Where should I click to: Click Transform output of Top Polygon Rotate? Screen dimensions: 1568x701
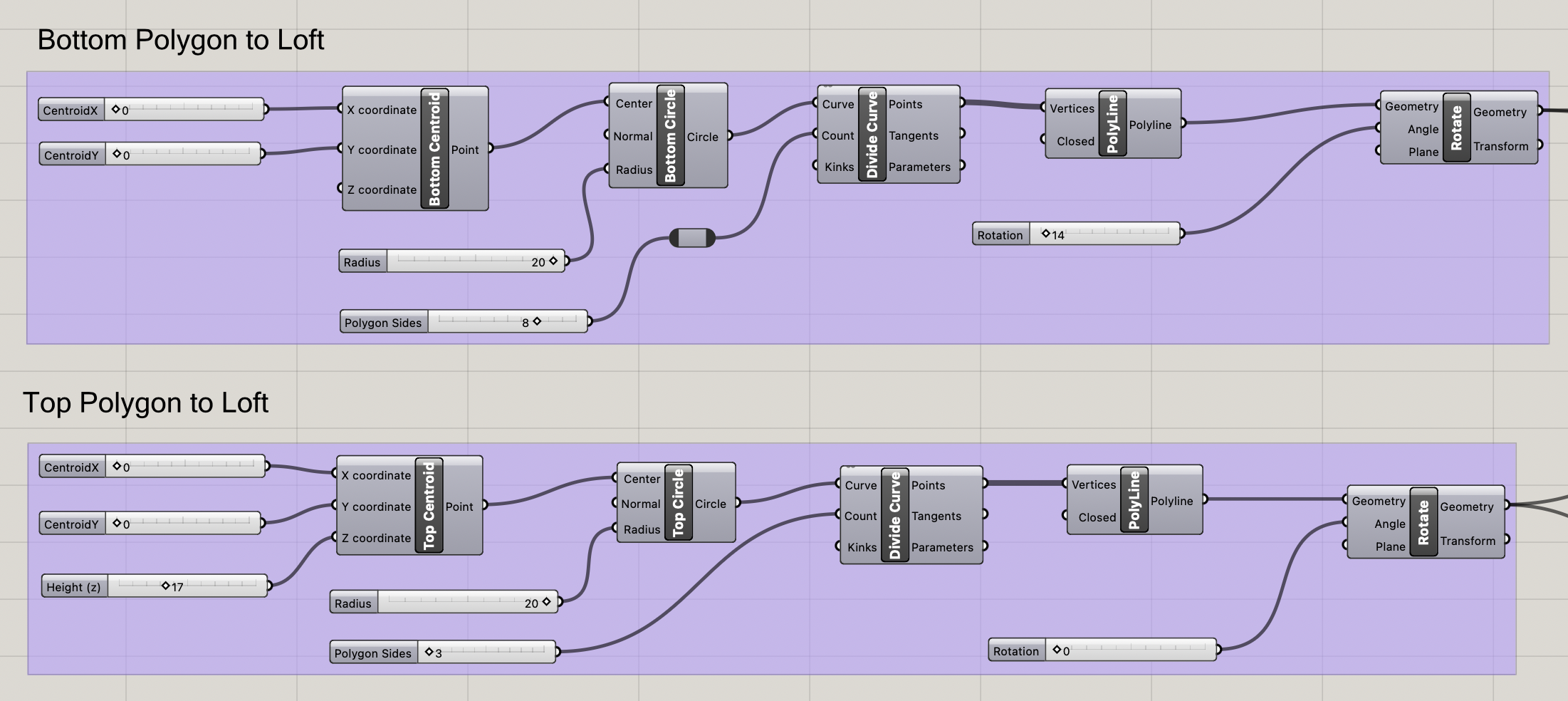coord(1468,541)
